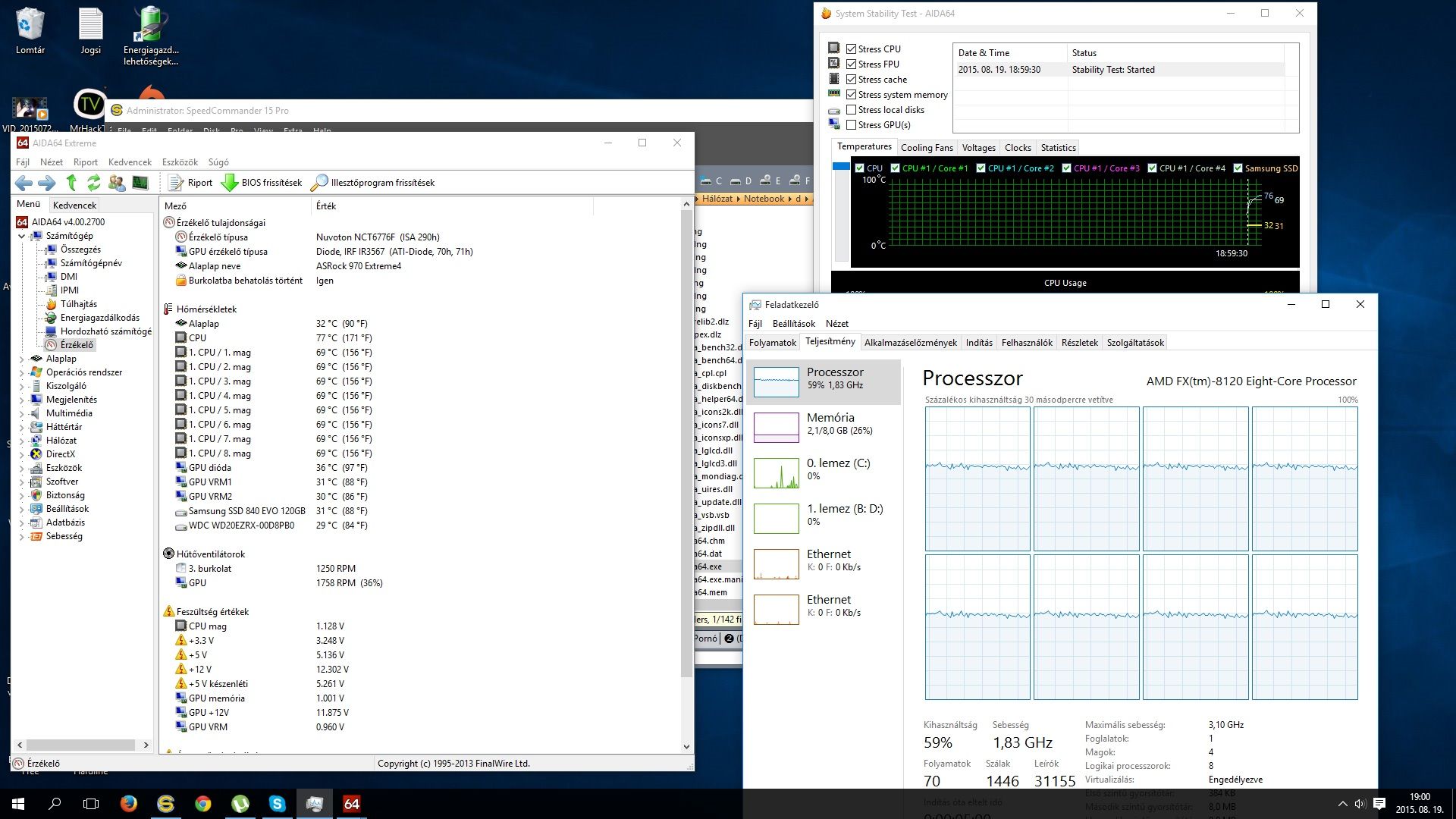Click the AIDA64 taskbar icon

click(x=351, y=804)
